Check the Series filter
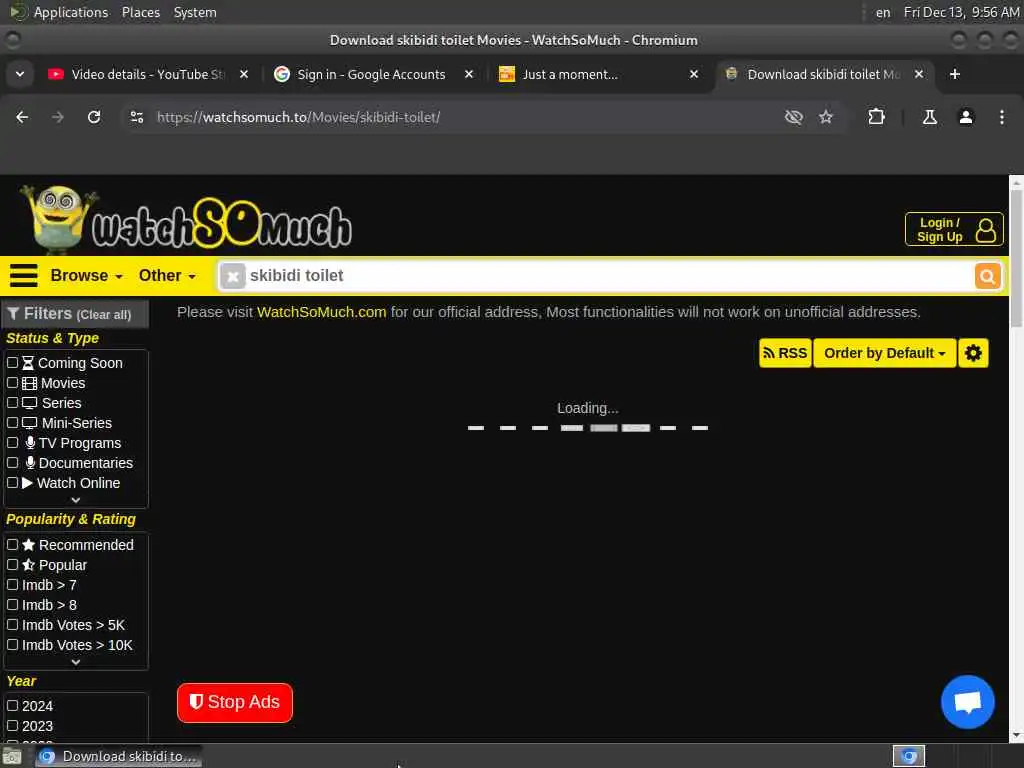 (x=12, y=403)
